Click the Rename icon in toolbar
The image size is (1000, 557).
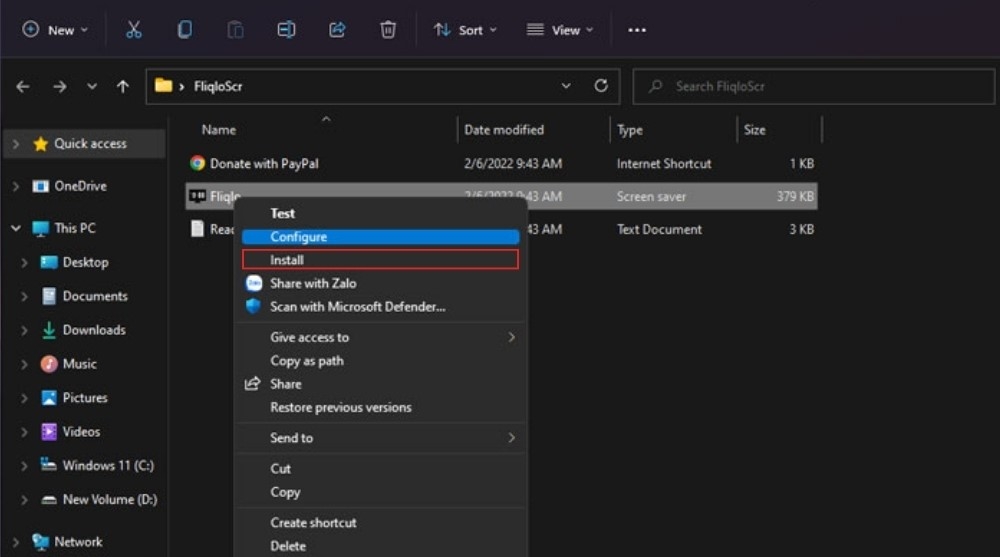(x=286, y=30)
